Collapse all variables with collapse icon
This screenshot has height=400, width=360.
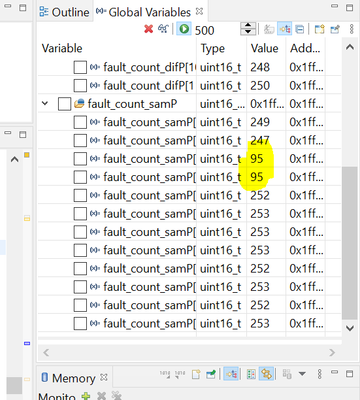pos(300,30)
